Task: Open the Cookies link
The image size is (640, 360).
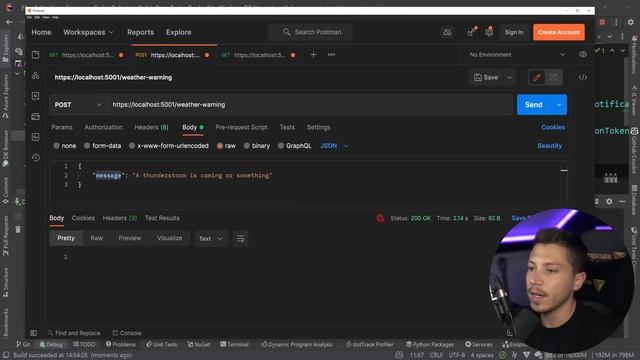Action: click(553, 127)
